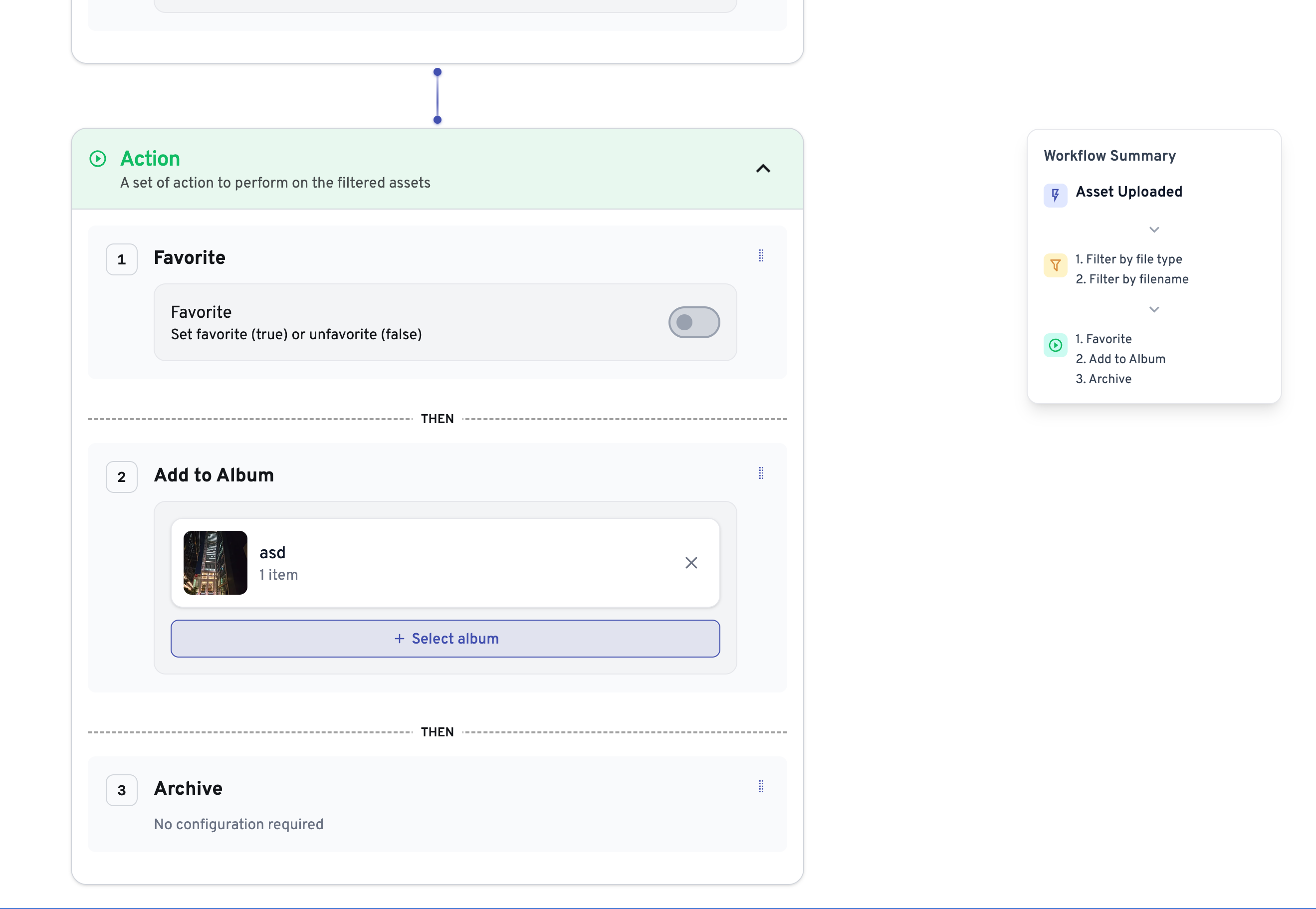
Task: Click drag handle on Favorite action
Action: (761, 256)
